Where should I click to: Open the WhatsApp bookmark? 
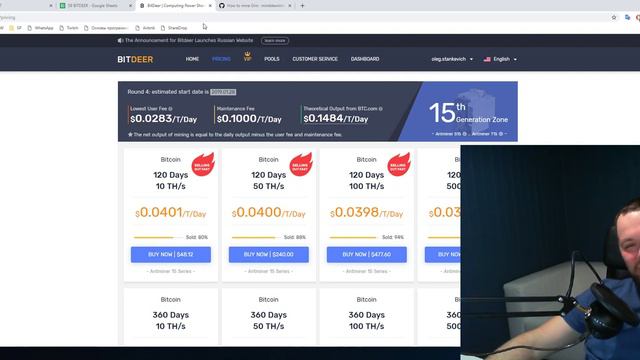tap(40, 28)
